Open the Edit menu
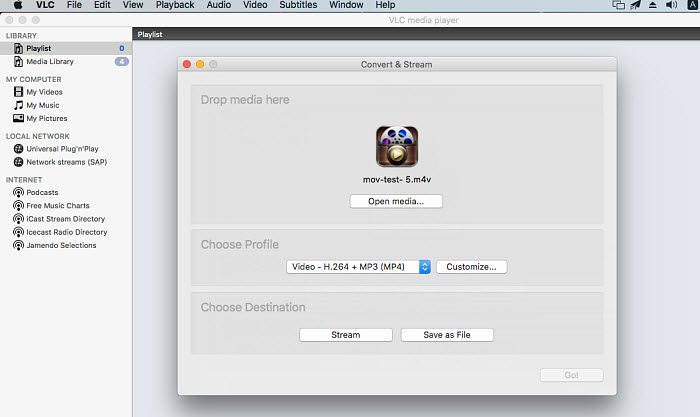 coord(102,5)
